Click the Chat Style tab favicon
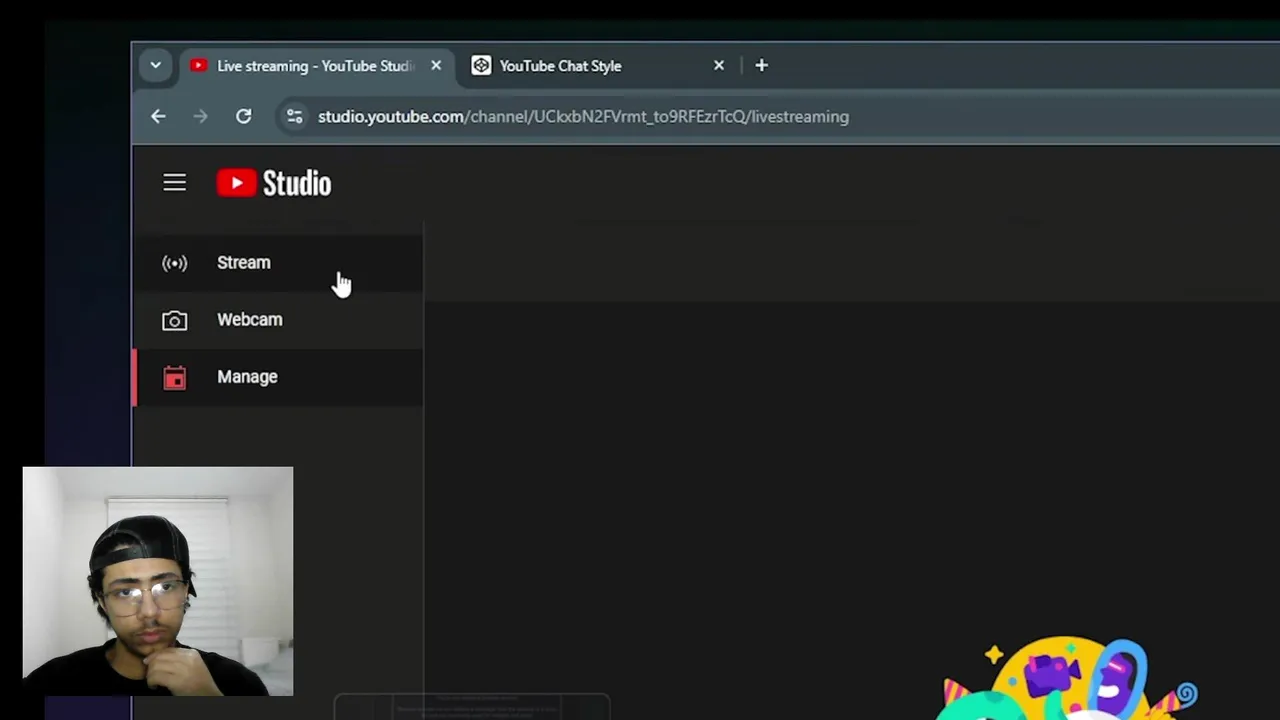Screen dimensions: 1280x720 481,66
